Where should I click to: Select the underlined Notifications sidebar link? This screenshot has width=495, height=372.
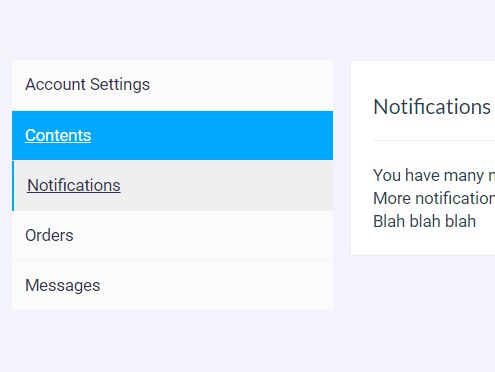(x=74, y=185)
